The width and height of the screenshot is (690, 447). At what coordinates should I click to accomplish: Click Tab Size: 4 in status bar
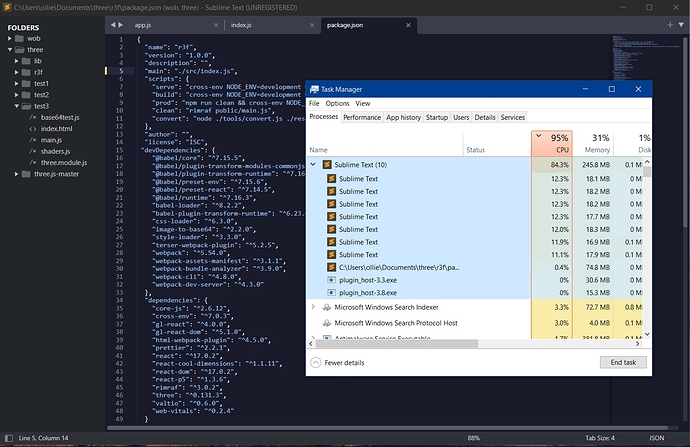pyautogui.click(x=600, y=438)
